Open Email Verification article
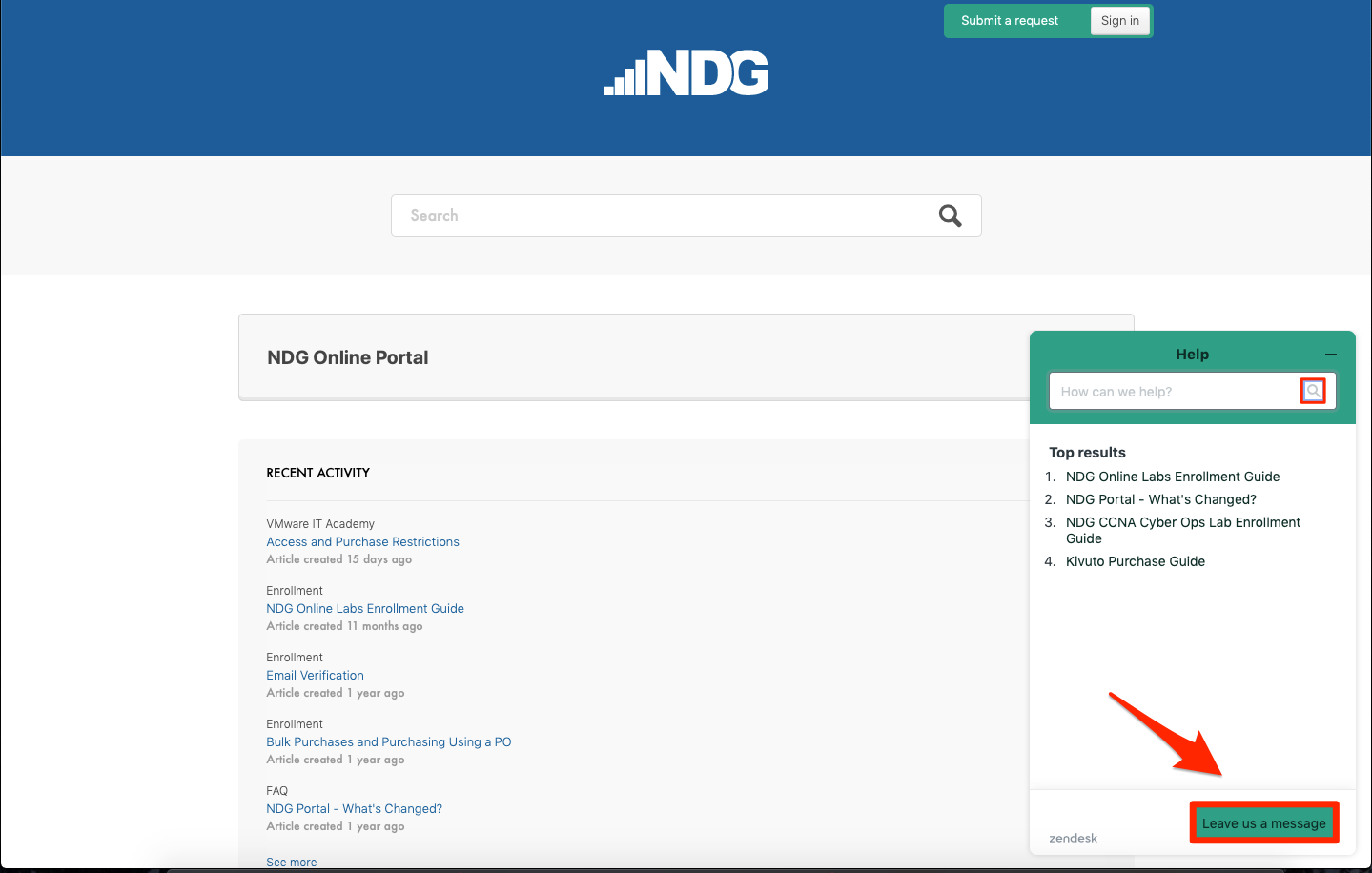Viewport: 1372px width, 873px height. click(x=315, y=675)
